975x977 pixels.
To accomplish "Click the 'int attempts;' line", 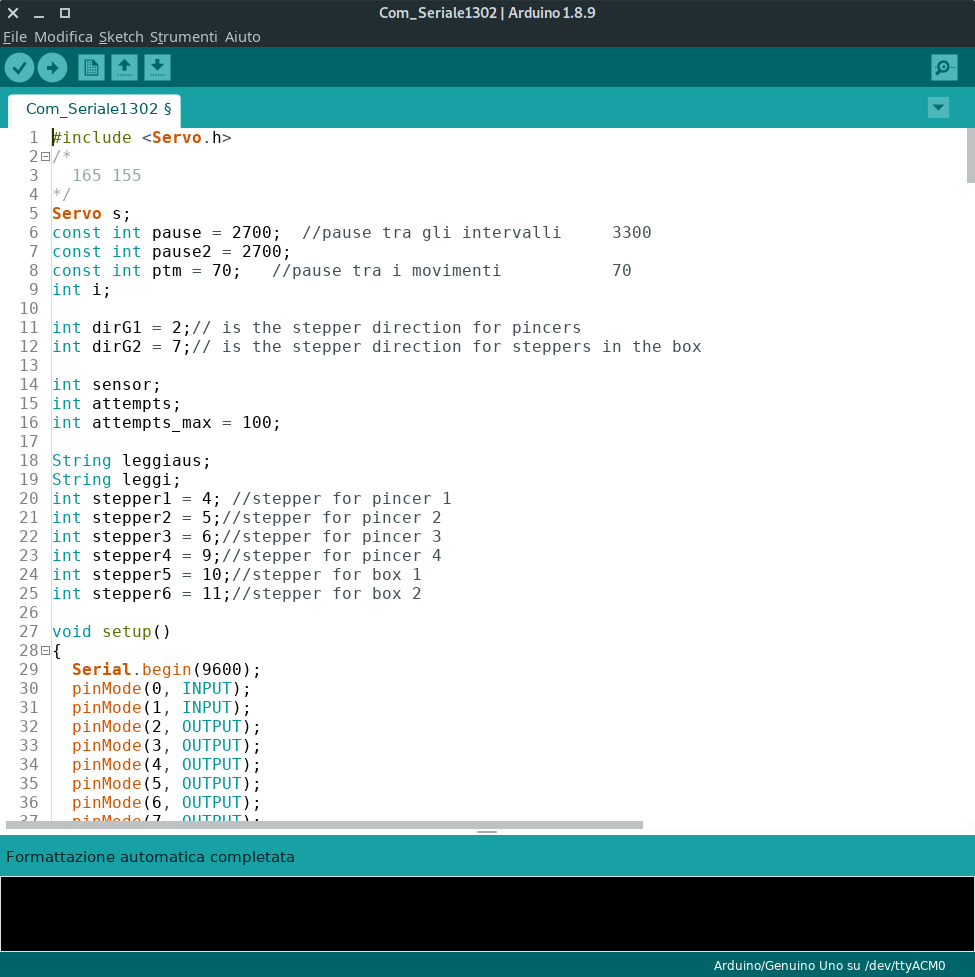I will [x=117, y=404].
